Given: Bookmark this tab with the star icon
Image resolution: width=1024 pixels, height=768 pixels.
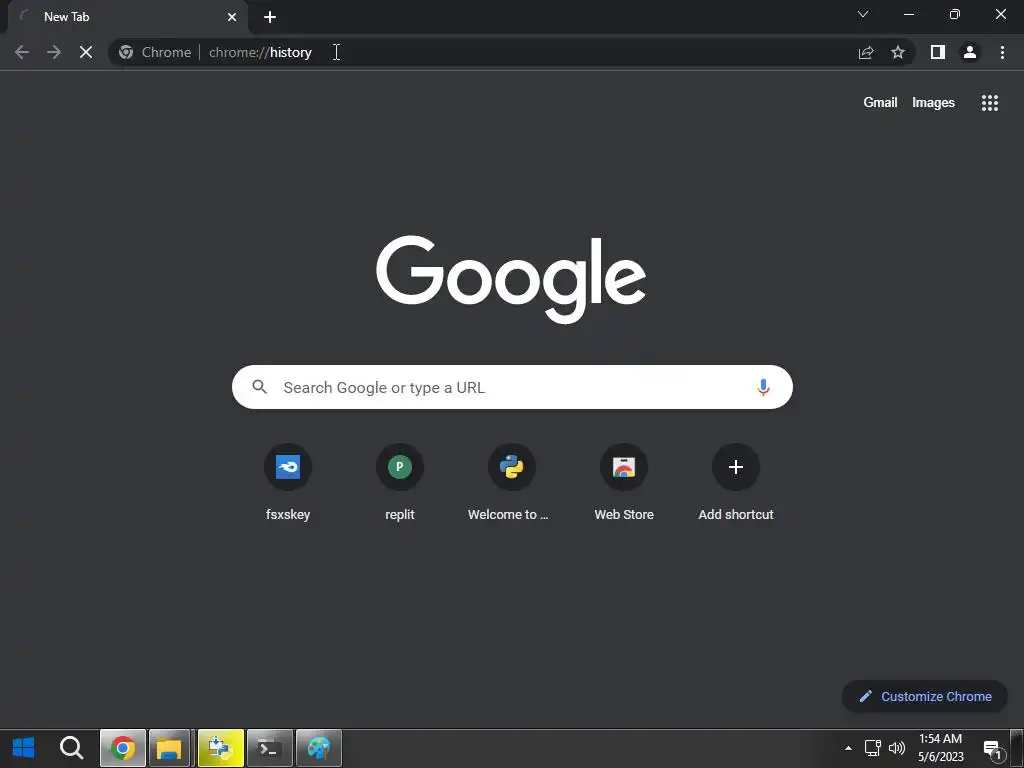Looking at the screenshot, I should [x=898, y=52].
